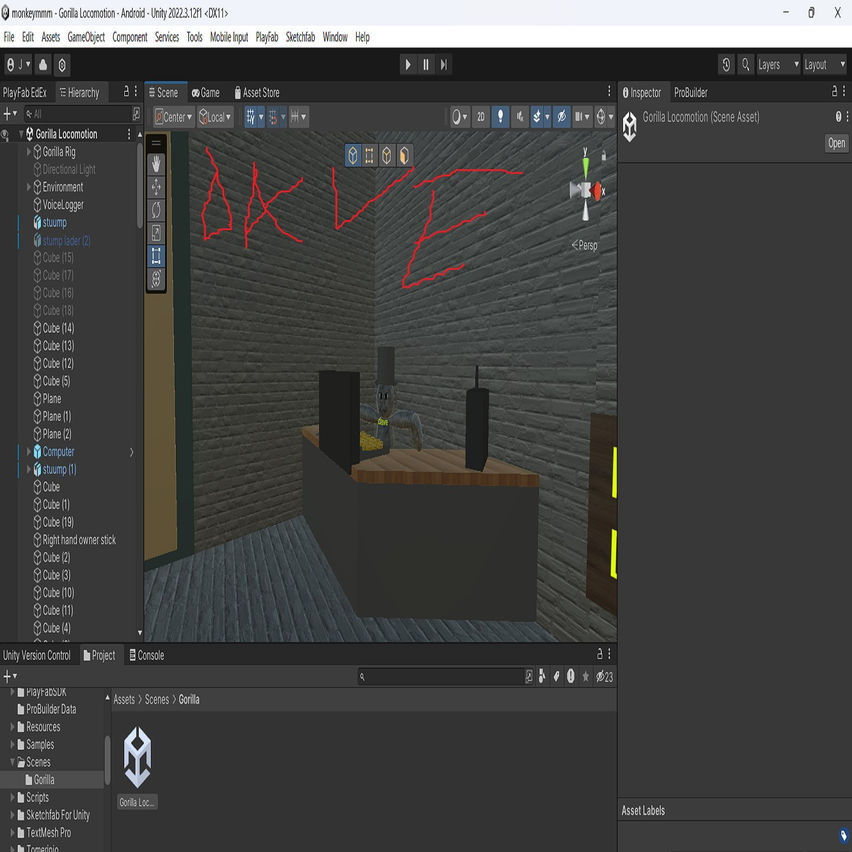Screen dimensions: 852x852
Task: Open the Layout dropdown
Action: click(824, 65)
